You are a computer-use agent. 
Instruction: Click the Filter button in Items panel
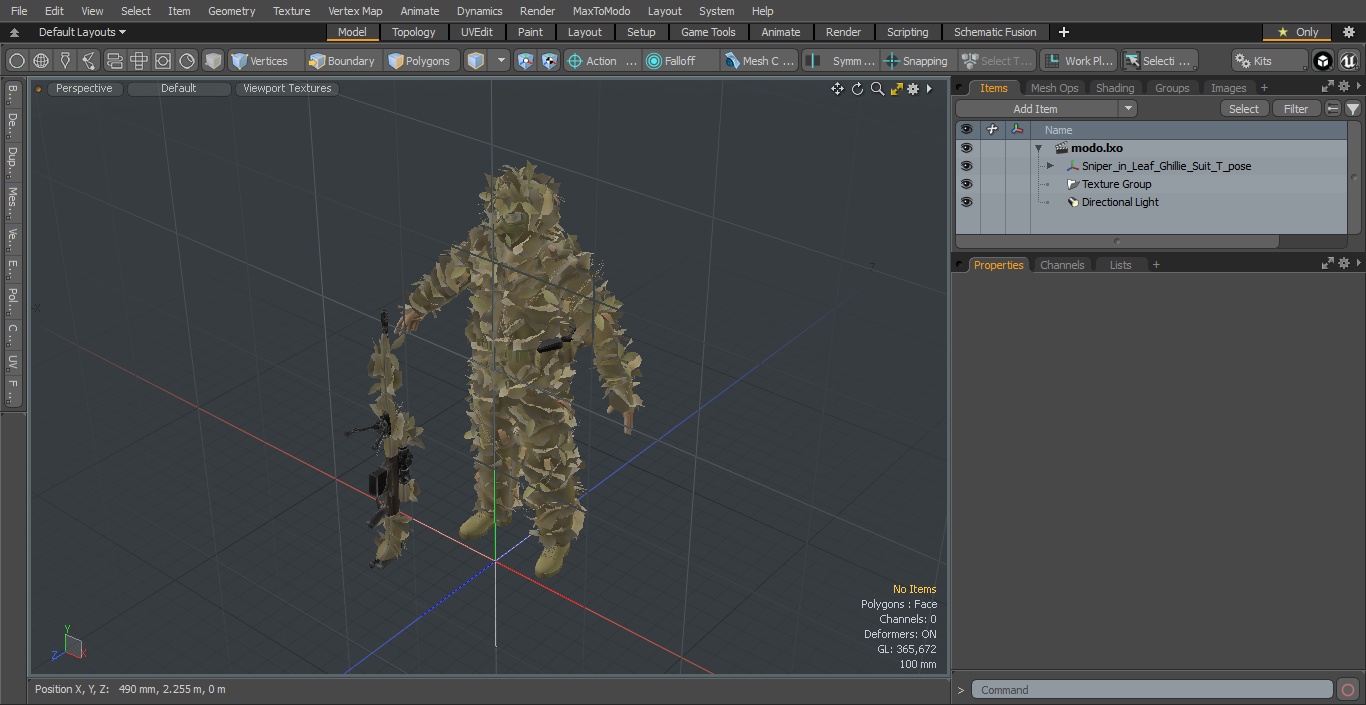(x=1296, y=109)
